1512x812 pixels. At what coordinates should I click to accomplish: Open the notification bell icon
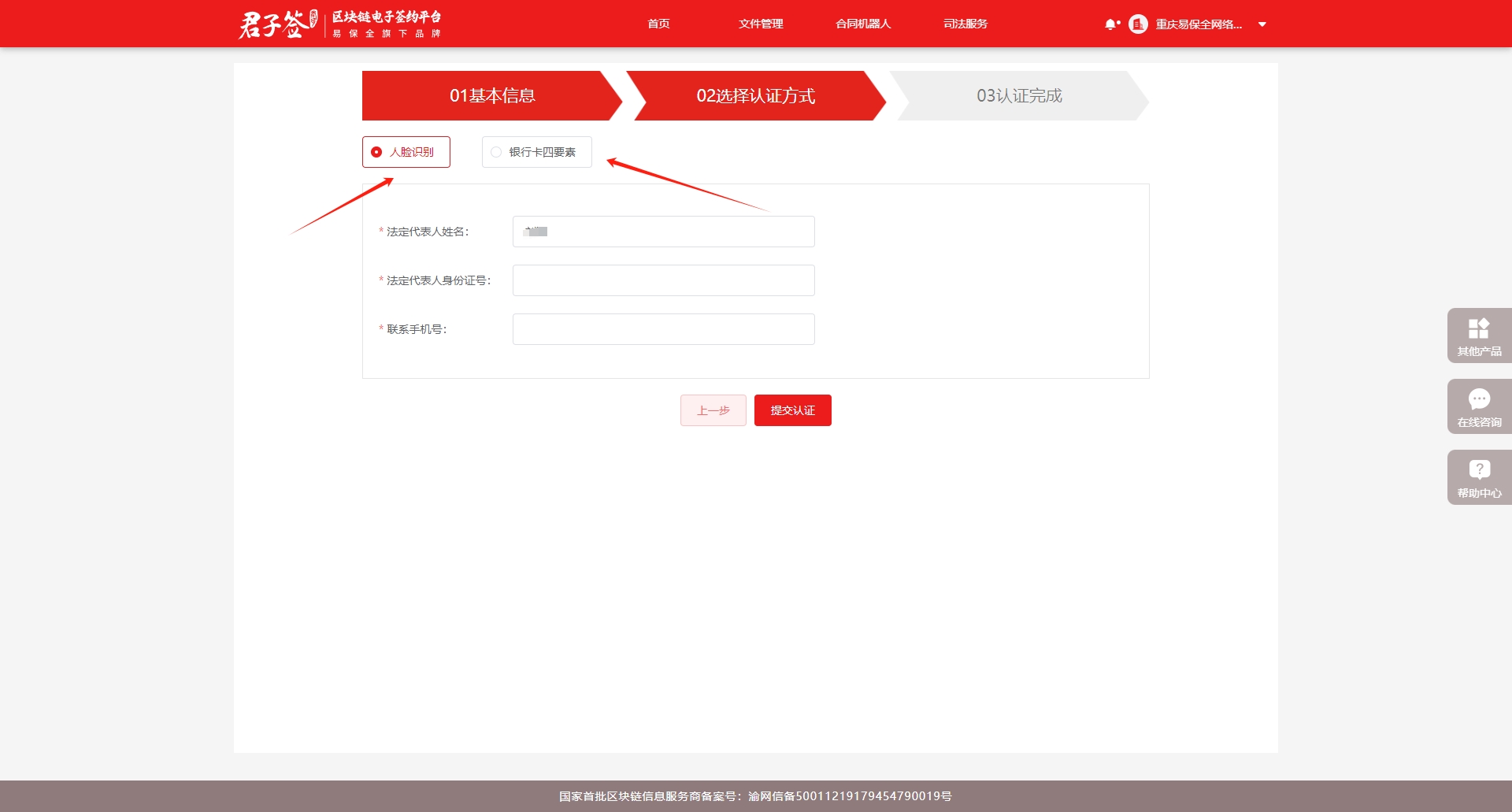1110,24
